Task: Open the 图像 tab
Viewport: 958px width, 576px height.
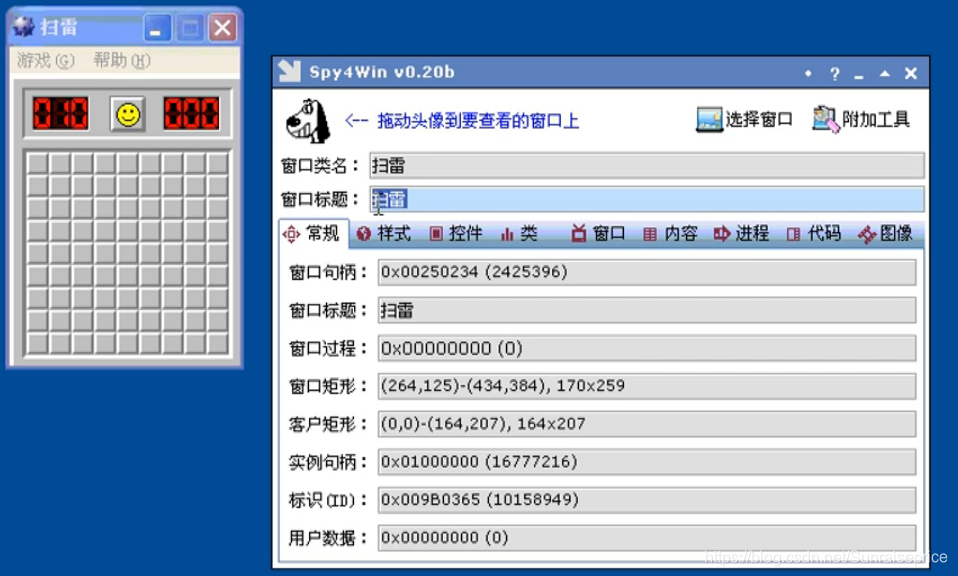Action: pos(885,233)
